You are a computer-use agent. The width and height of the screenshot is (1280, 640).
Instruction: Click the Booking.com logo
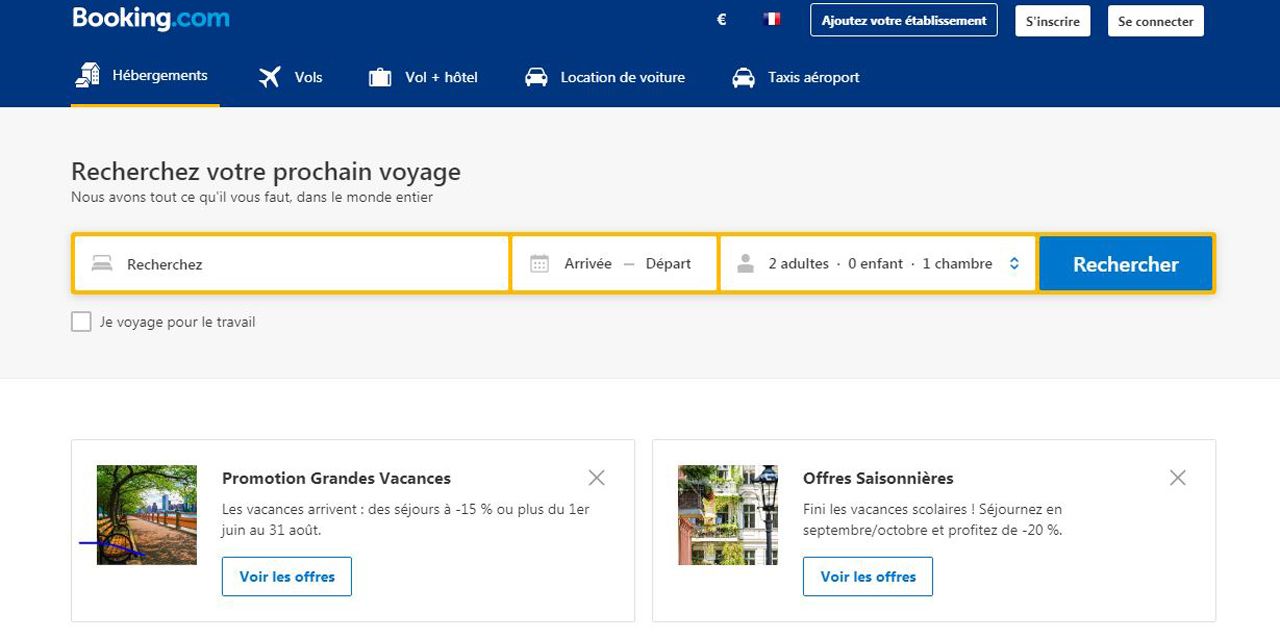coord(151,19)
